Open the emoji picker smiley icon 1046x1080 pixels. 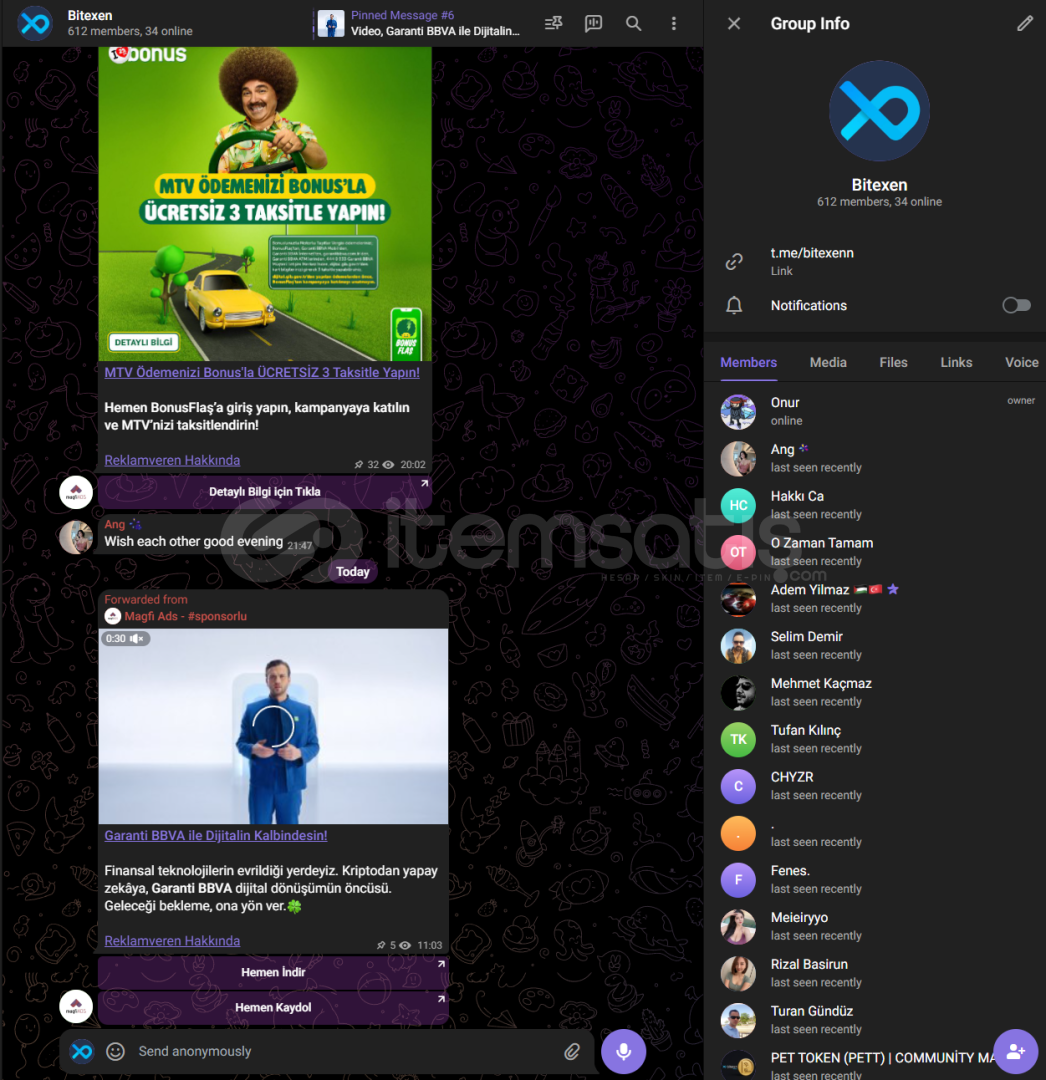[x=115, y=1051]
